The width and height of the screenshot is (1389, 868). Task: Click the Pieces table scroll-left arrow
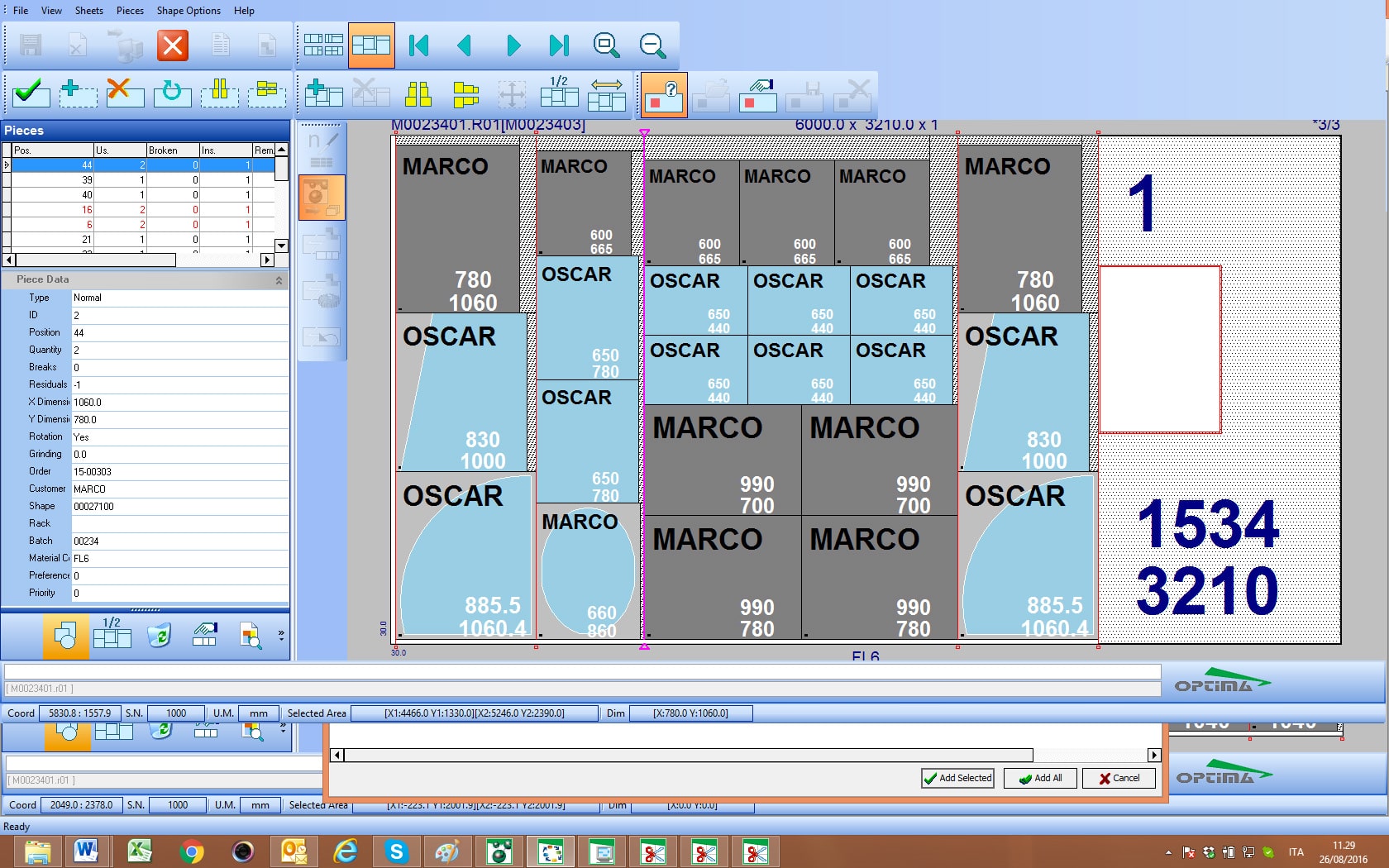pos(9,260)
